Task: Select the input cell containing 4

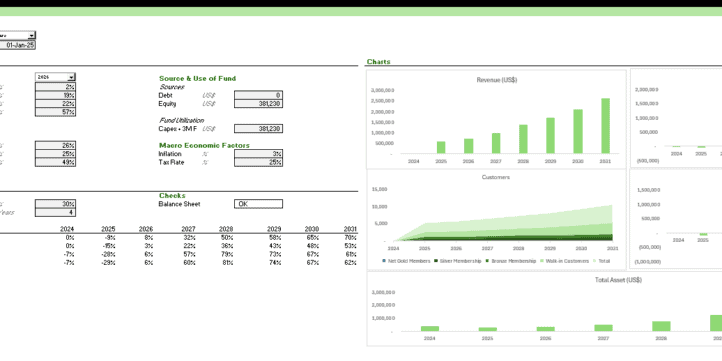Action: pyautogui.click(x=55, y=212)
